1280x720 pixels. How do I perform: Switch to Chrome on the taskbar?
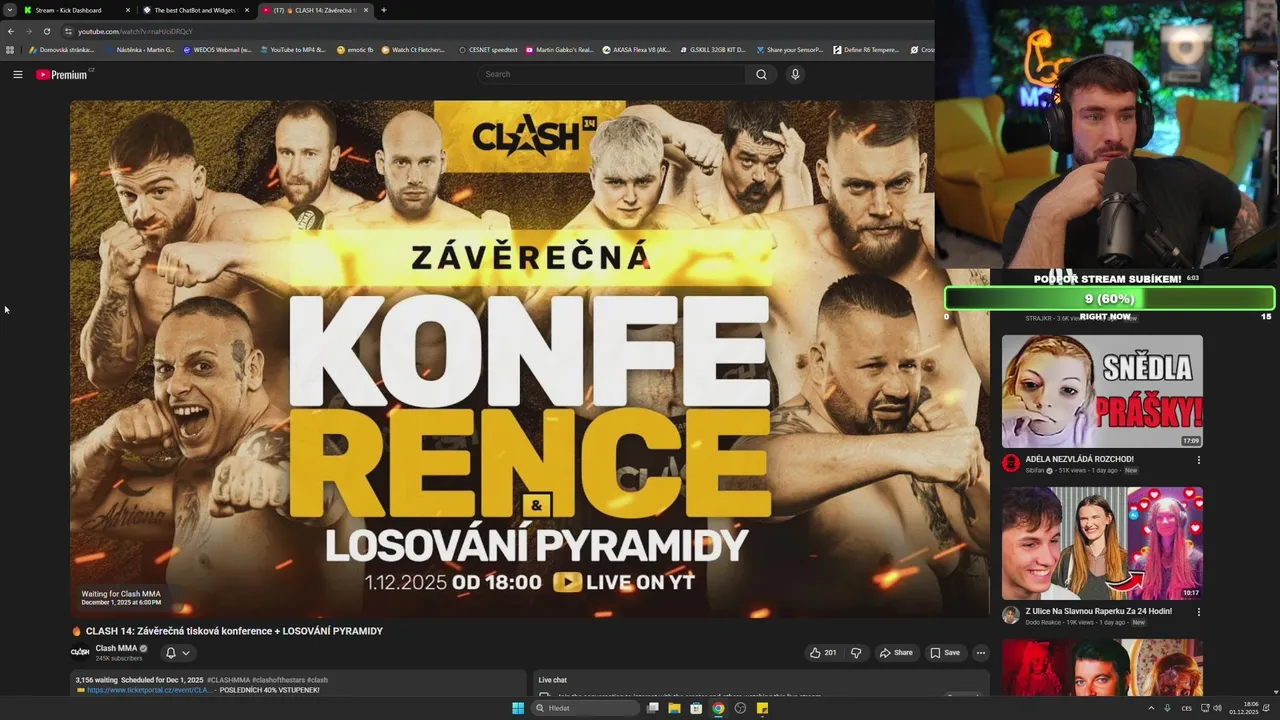coord(718,708)
